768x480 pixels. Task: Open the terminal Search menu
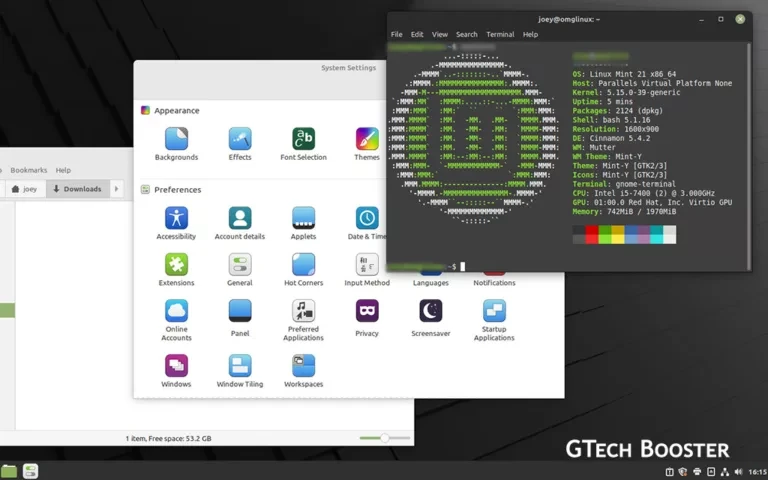[x=466, y=34]
